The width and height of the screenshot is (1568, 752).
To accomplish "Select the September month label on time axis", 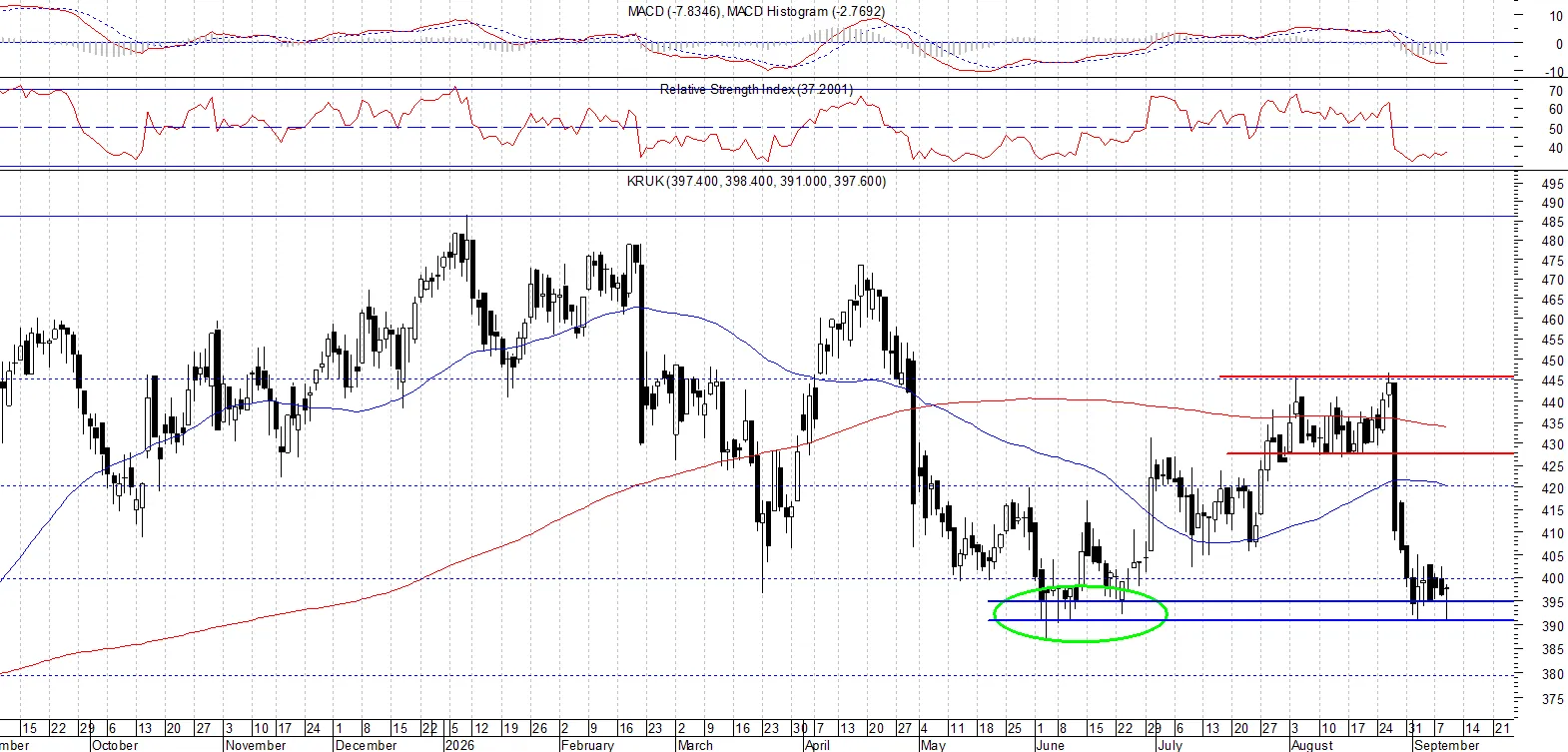I will click(x=1447, y=745).
